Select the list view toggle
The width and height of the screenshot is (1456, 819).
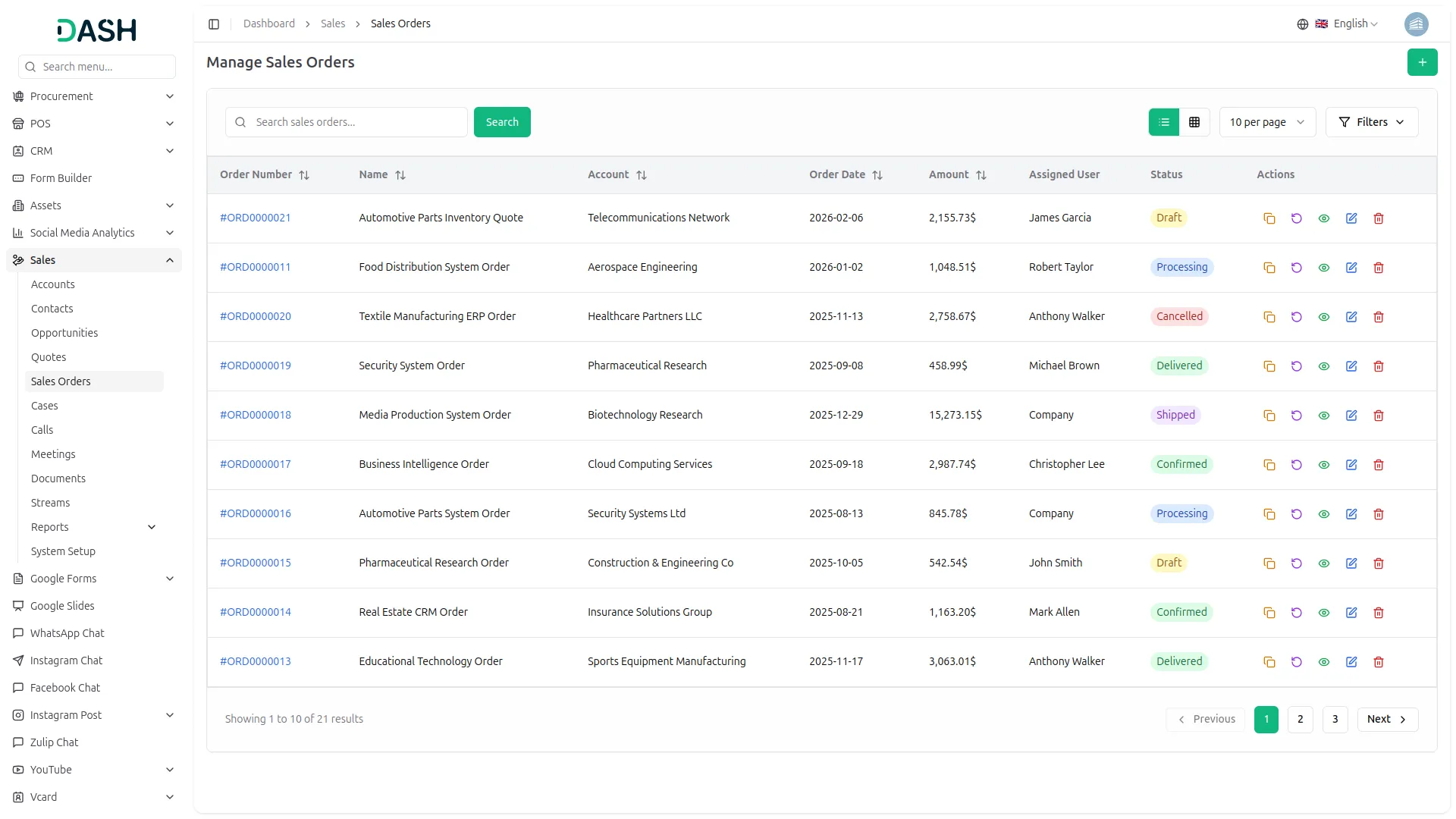[x=1164, y=122]
